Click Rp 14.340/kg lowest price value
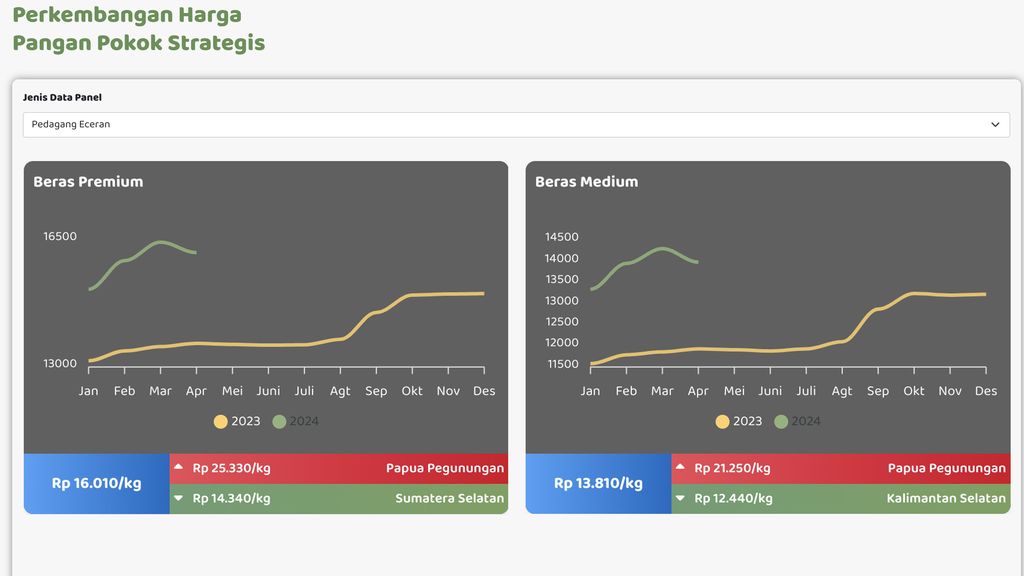 231,498
